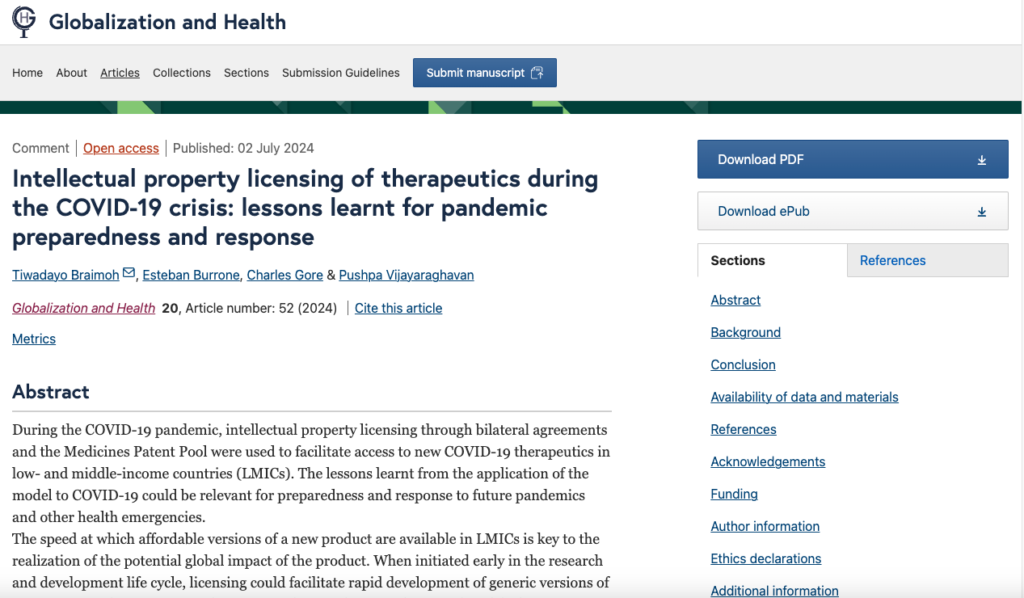Click the email envelope icon after Tiwadayo Braimoh

click(128, 274)
